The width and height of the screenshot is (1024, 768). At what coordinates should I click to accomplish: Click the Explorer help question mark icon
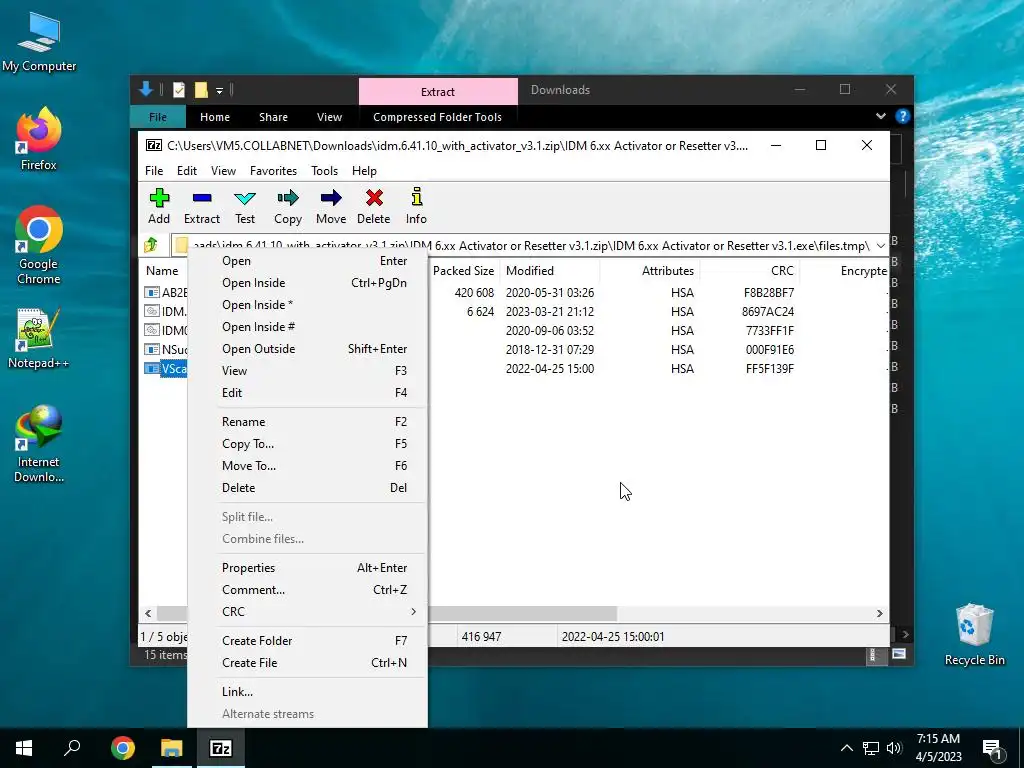[903, 116]
